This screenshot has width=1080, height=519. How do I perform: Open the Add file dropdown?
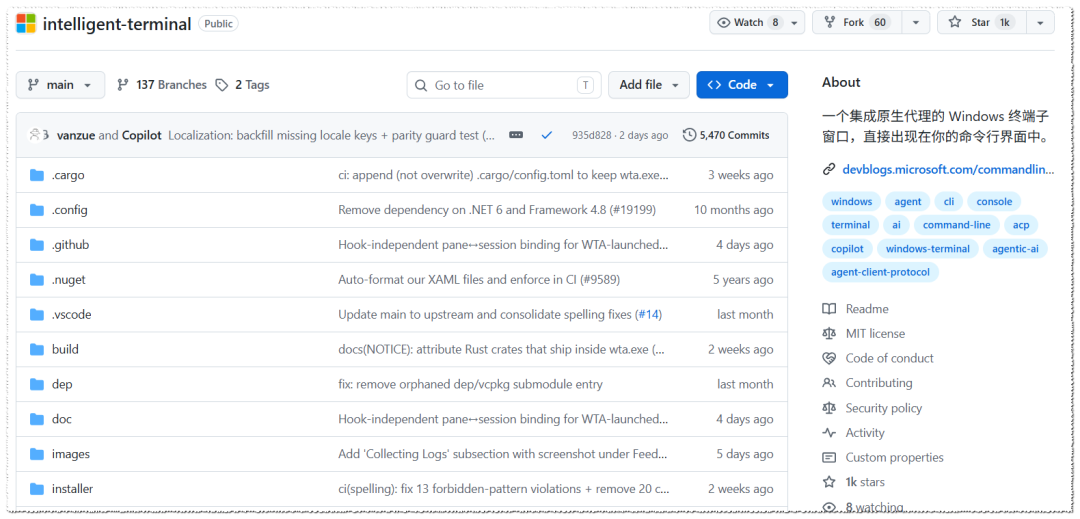tap(649, 85)
